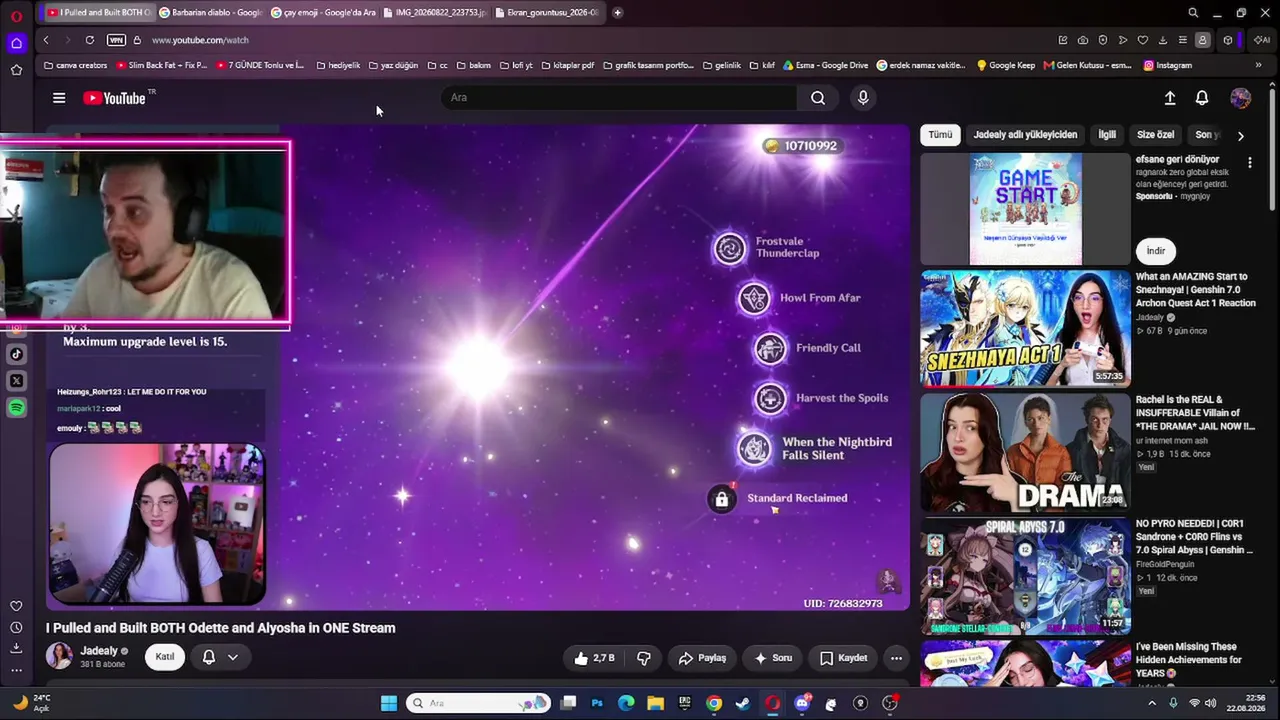Open the "hediyelik" bookmark folder

coord(338,65)
